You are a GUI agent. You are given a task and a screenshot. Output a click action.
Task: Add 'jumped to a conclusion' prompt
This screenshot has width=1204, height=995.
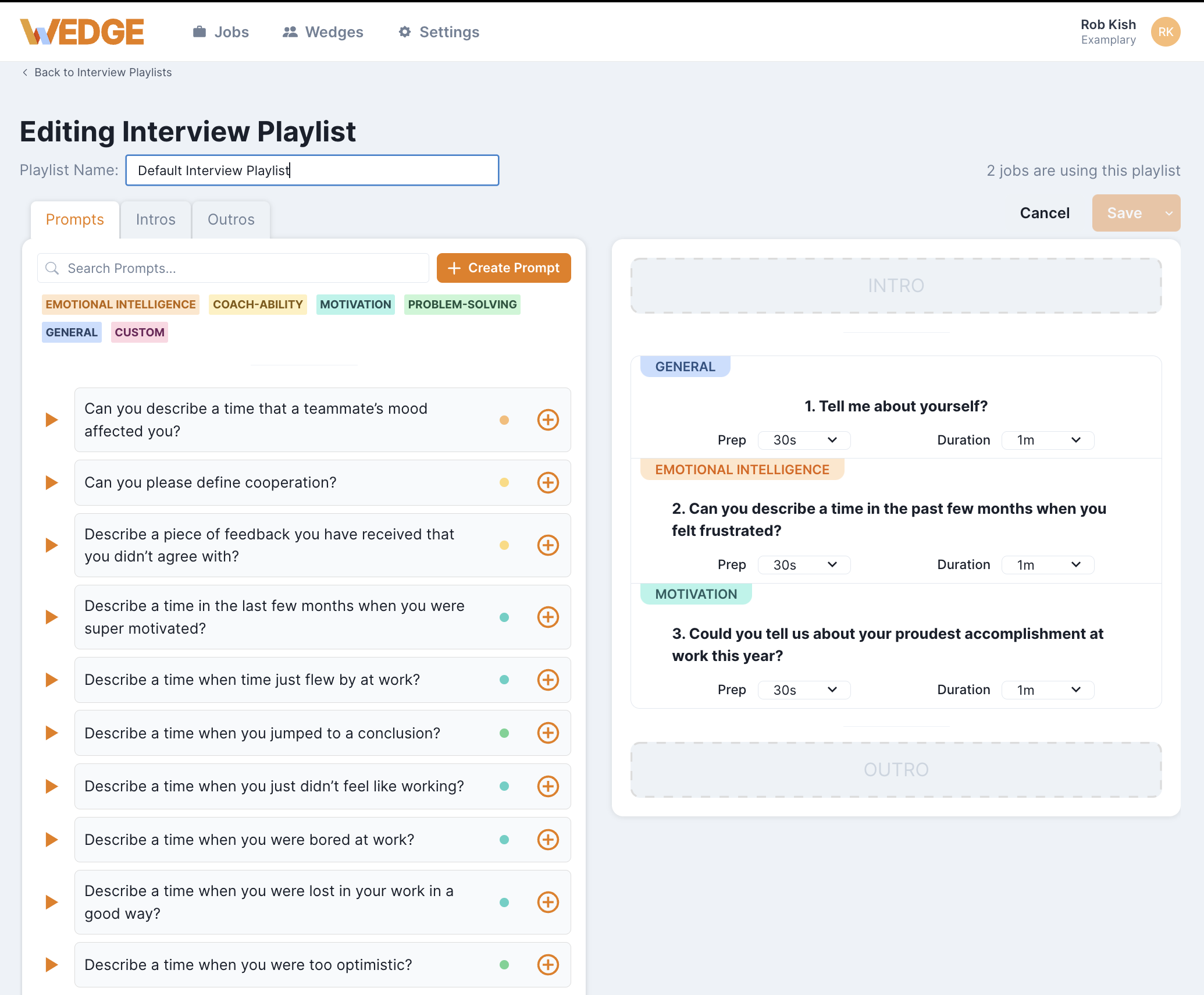click(548, 733)
